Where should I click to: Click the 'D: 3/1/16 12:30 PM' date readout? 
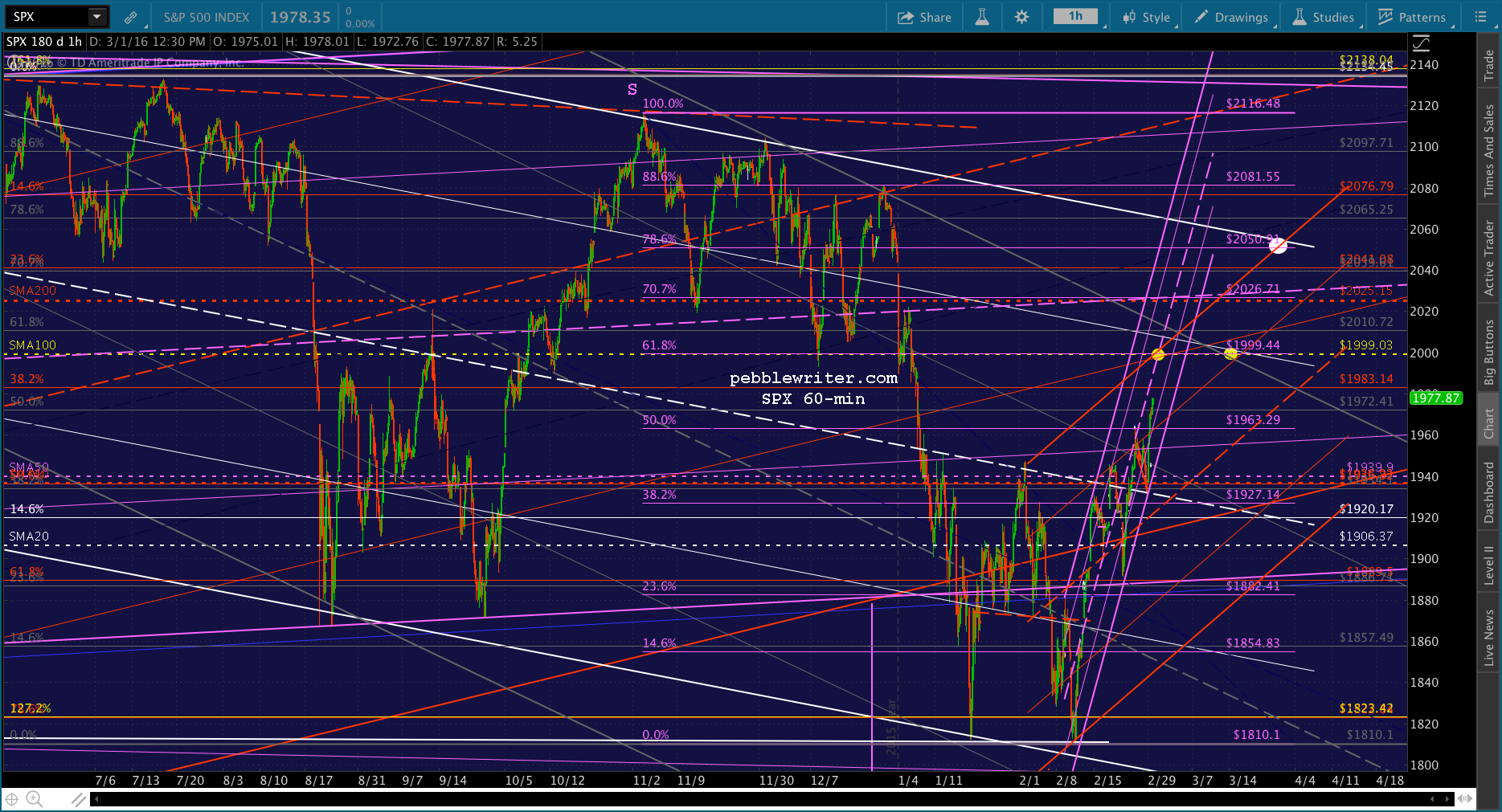pos(147,42)
